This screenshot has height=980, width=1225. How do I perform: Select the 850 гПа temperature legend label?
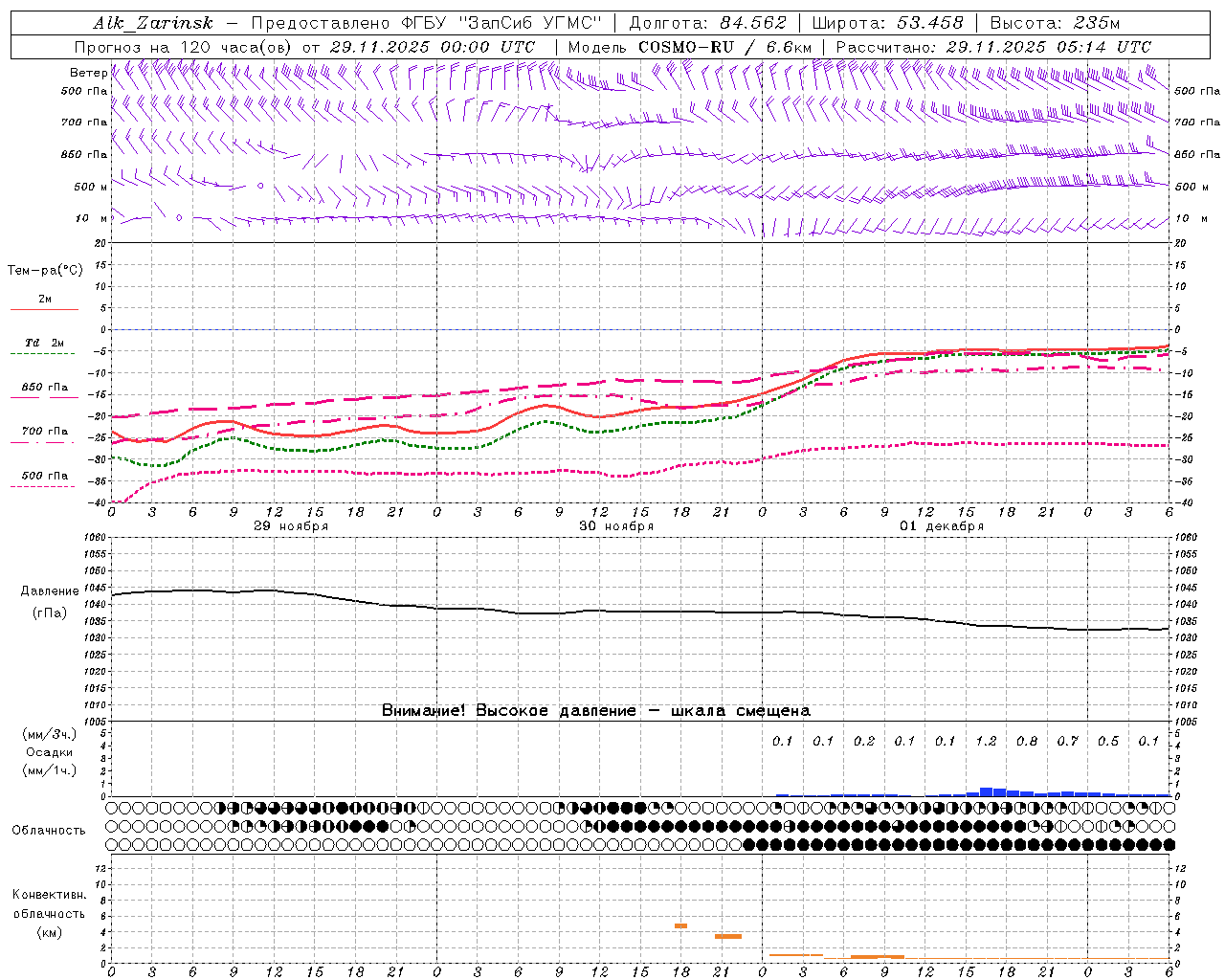tap(45, 388)
